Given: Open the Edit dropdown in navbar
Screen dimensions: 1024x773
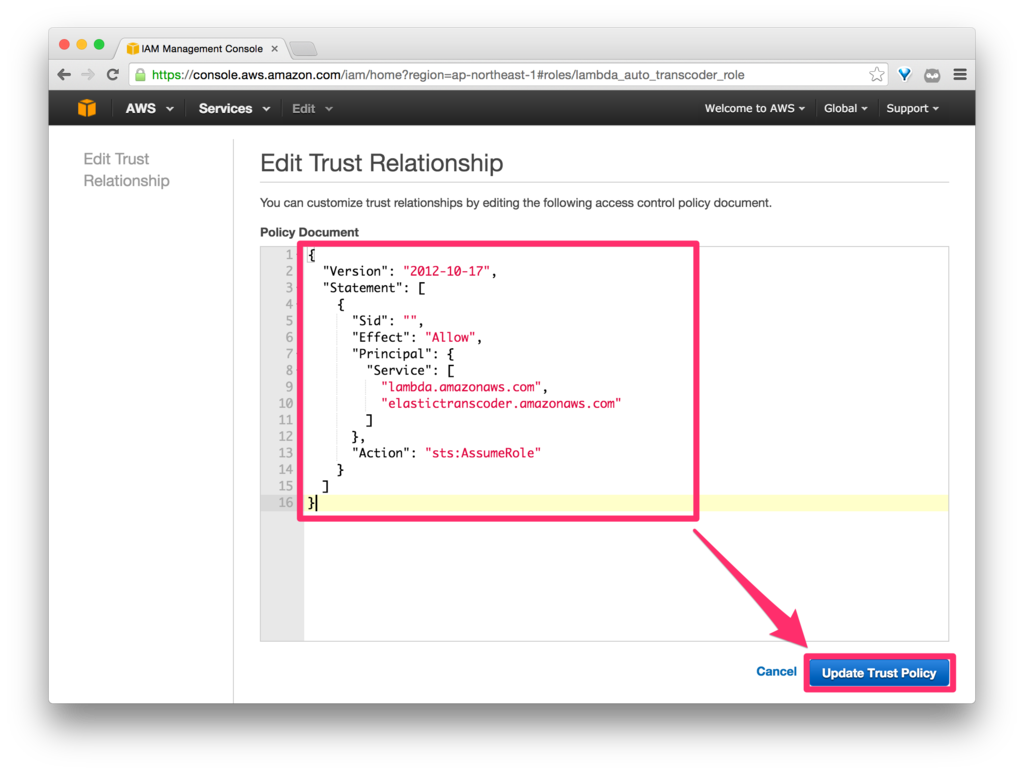Looking at the screenshot, I should [312, 108].
